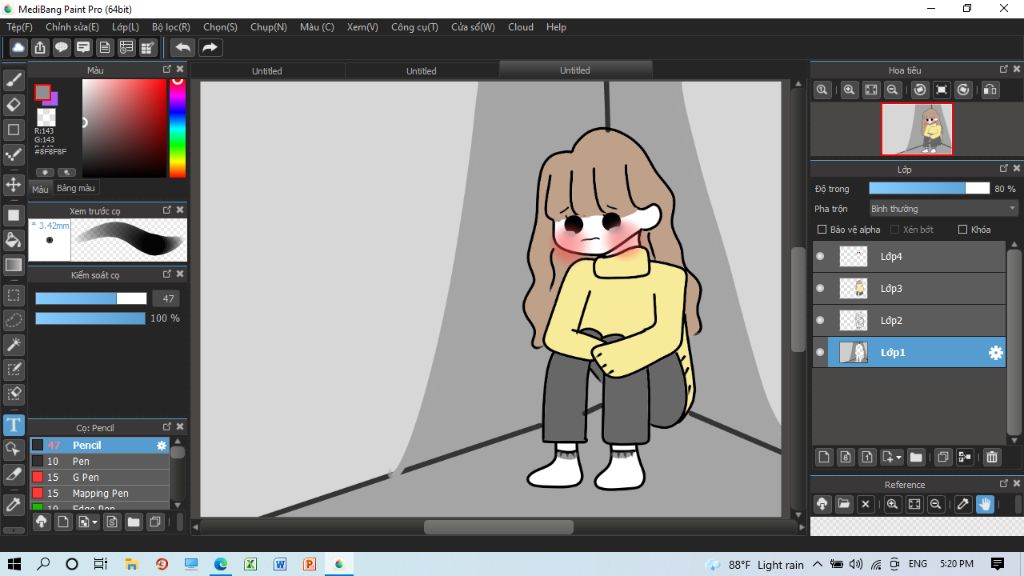The image size is (1024, 576).
Task: Select the Brush tool in left toolbar
Action: tap(14, 80)
